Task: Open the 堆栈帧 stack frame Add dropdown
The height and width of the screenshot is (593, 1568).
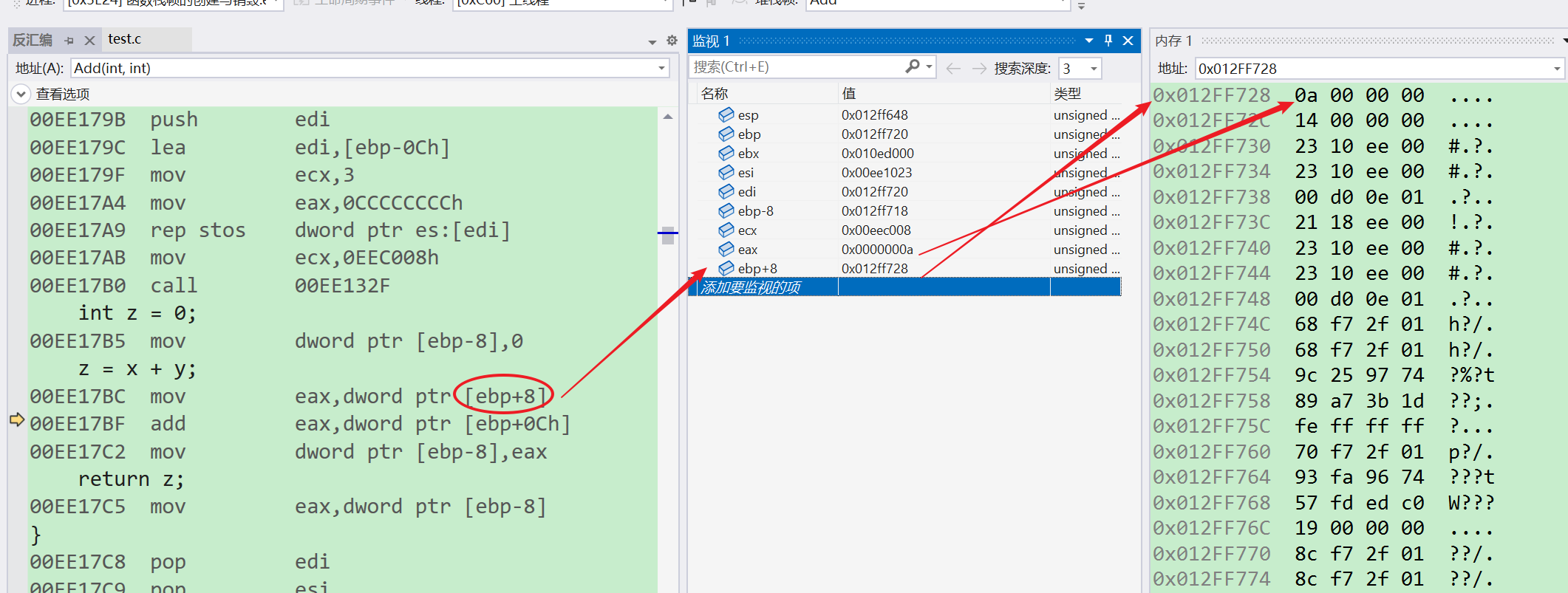Action: pos(1063,2)
